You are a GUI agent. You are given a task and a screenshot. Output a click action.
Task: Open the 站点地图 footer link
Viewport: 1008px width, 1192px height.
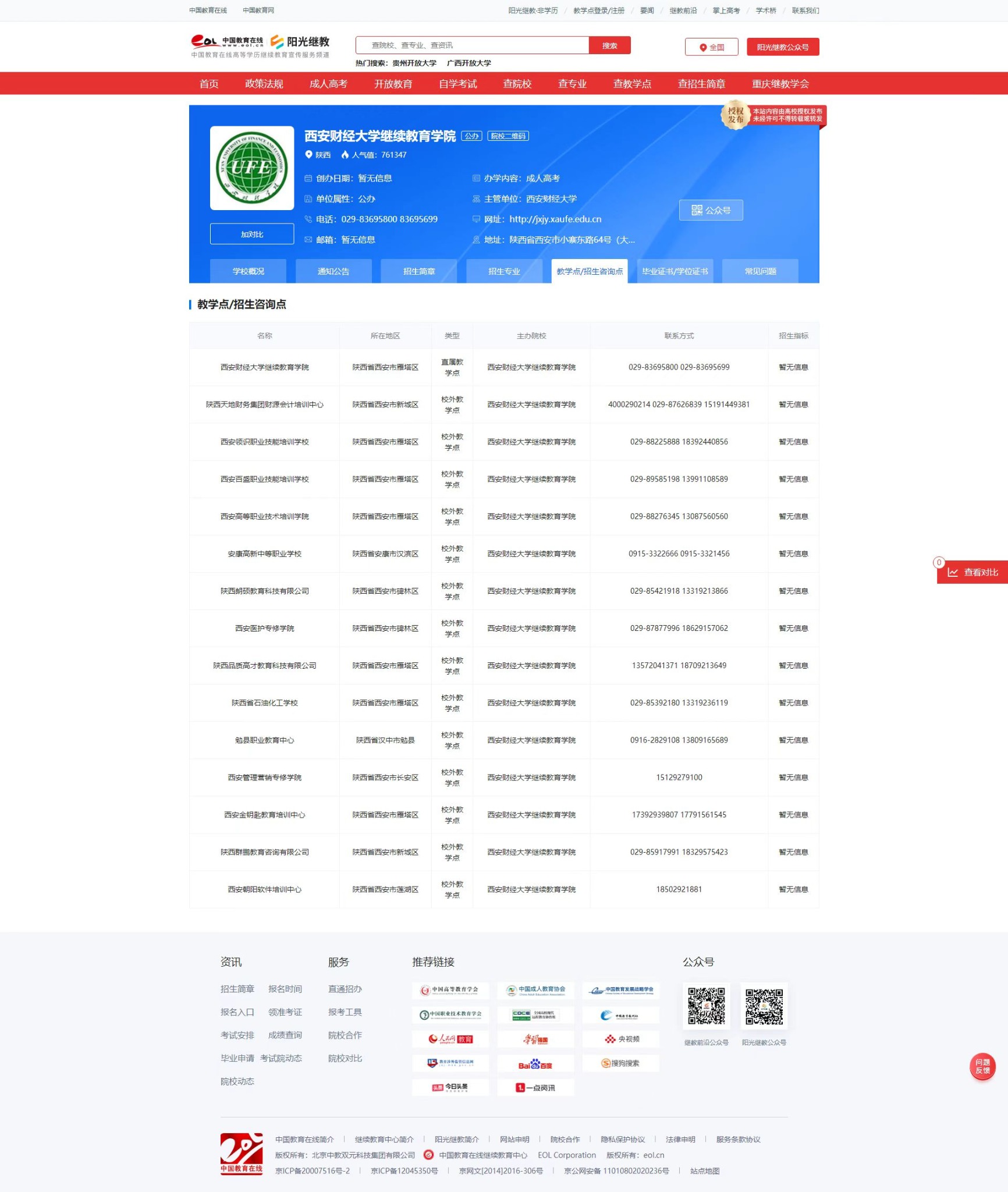[704, 1171]
